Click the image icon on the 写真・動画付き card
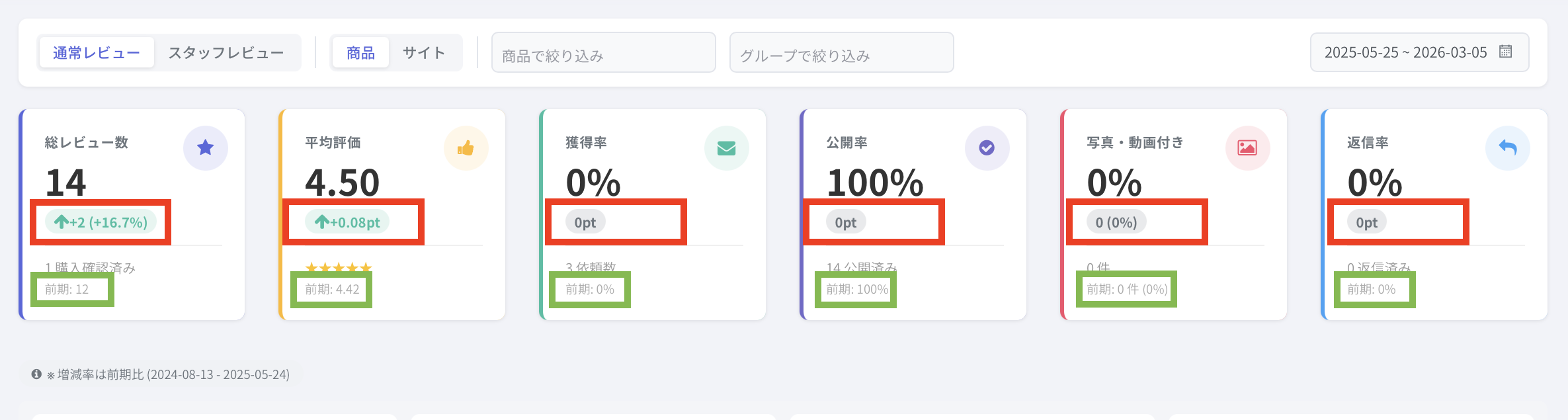This screenshot has width=1568, height=420. click(1247, 147)
